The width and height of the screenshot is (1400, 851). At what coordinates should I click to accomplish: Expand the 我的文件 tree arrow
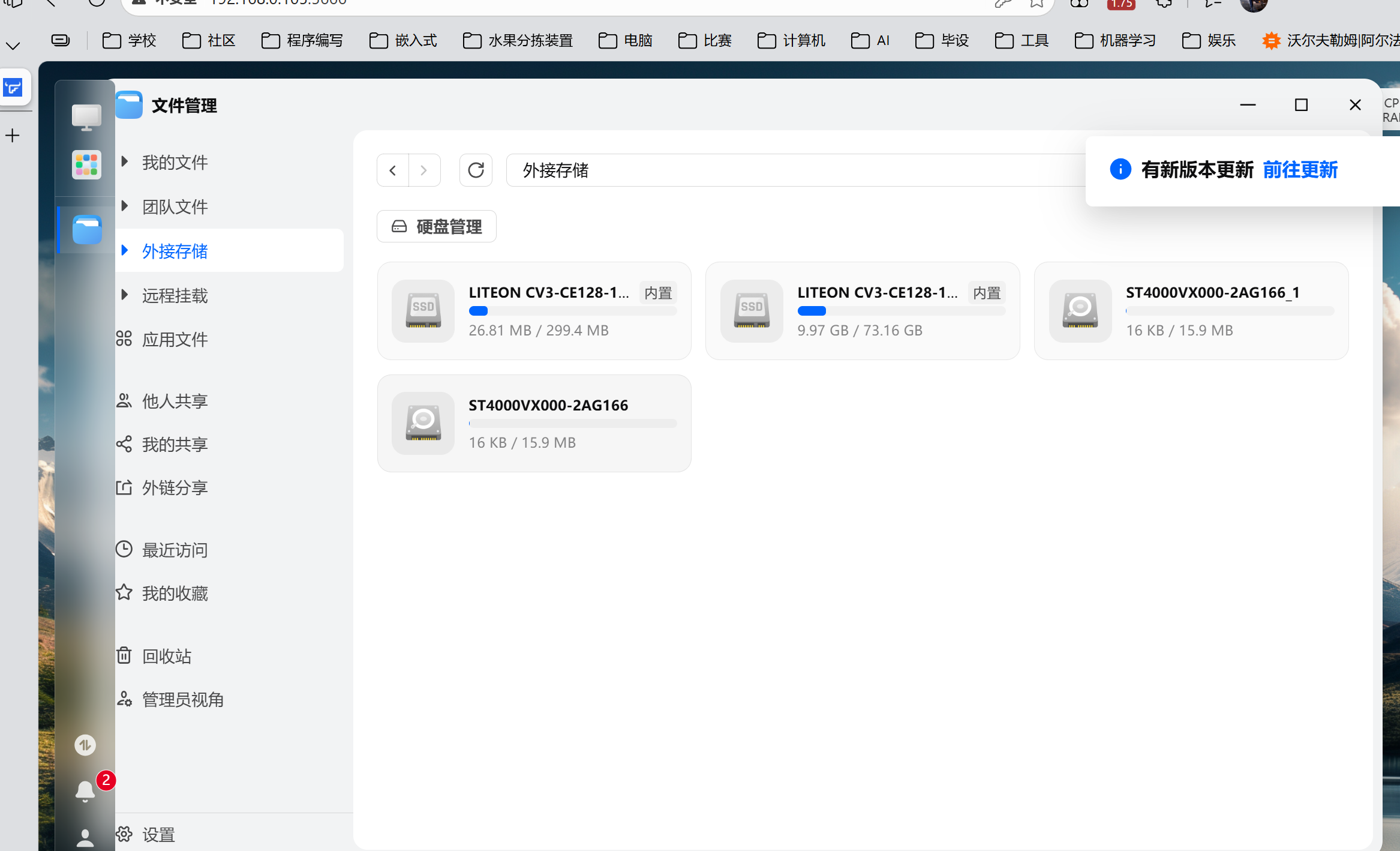[x=125, y=161]
